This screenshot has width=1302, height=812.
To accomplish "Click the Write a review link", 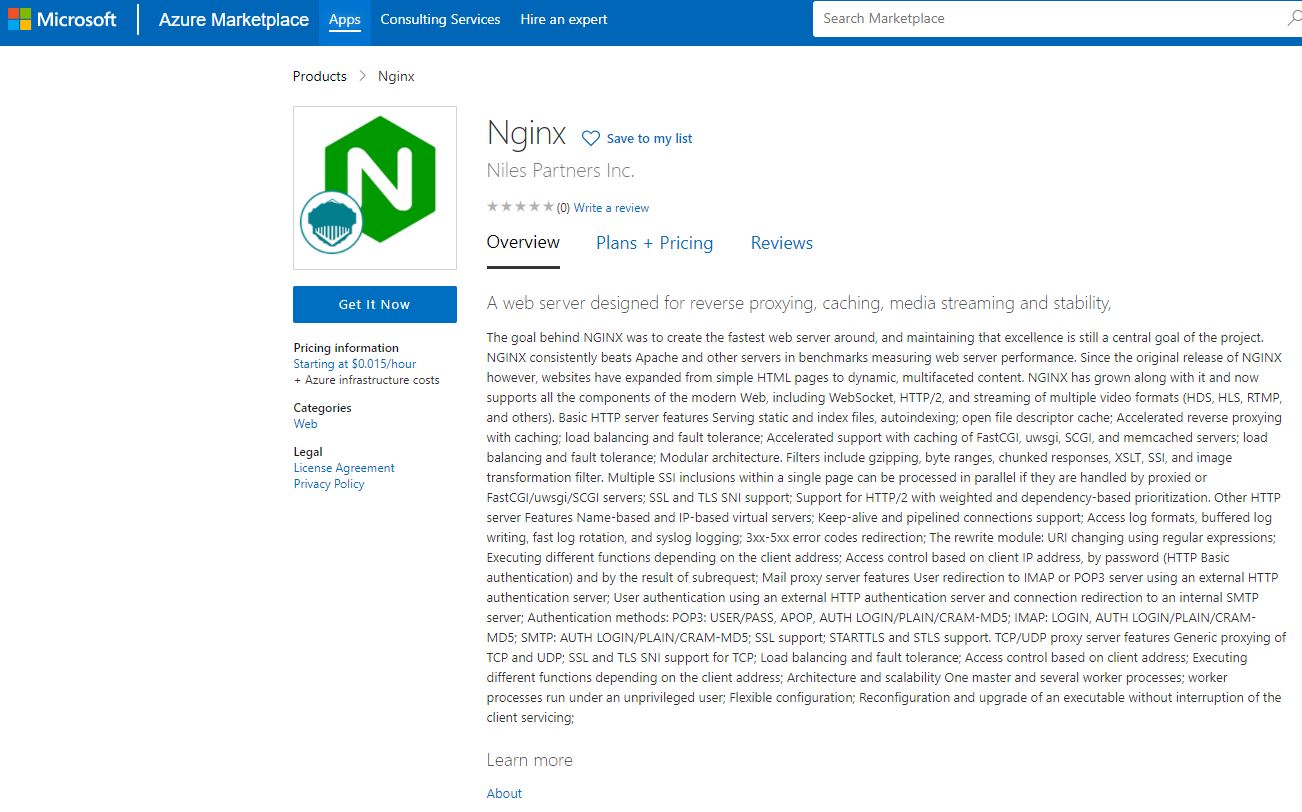I will click(611, 208).
